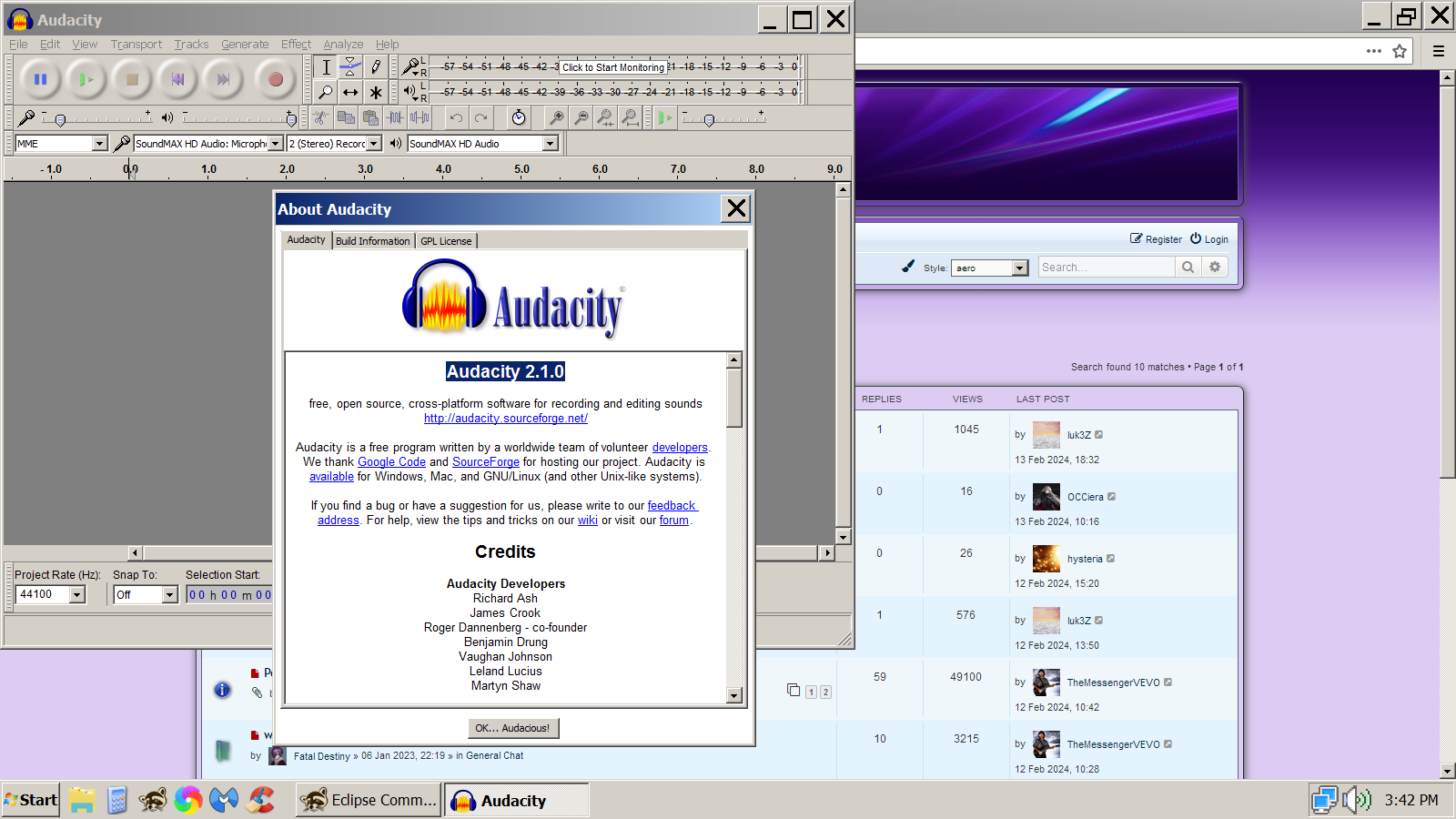Click the Register link in browser
This screenshot has width=1456, height=819.
[x=1156, y=239]
